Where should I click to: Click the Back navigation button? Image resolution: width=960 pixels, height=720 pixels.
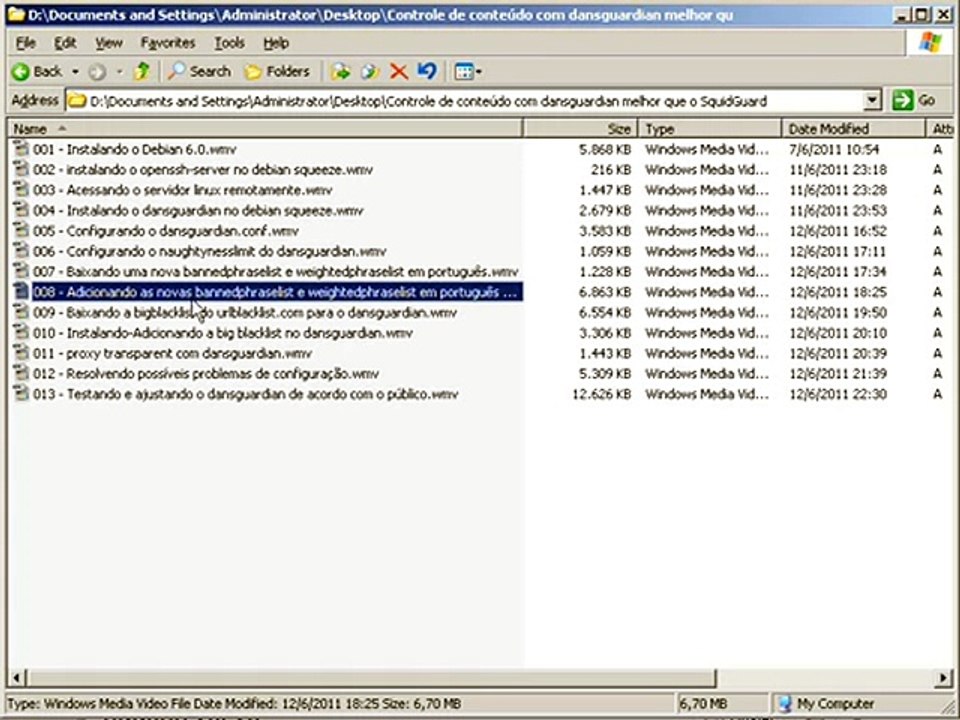[x=37, y=72]
